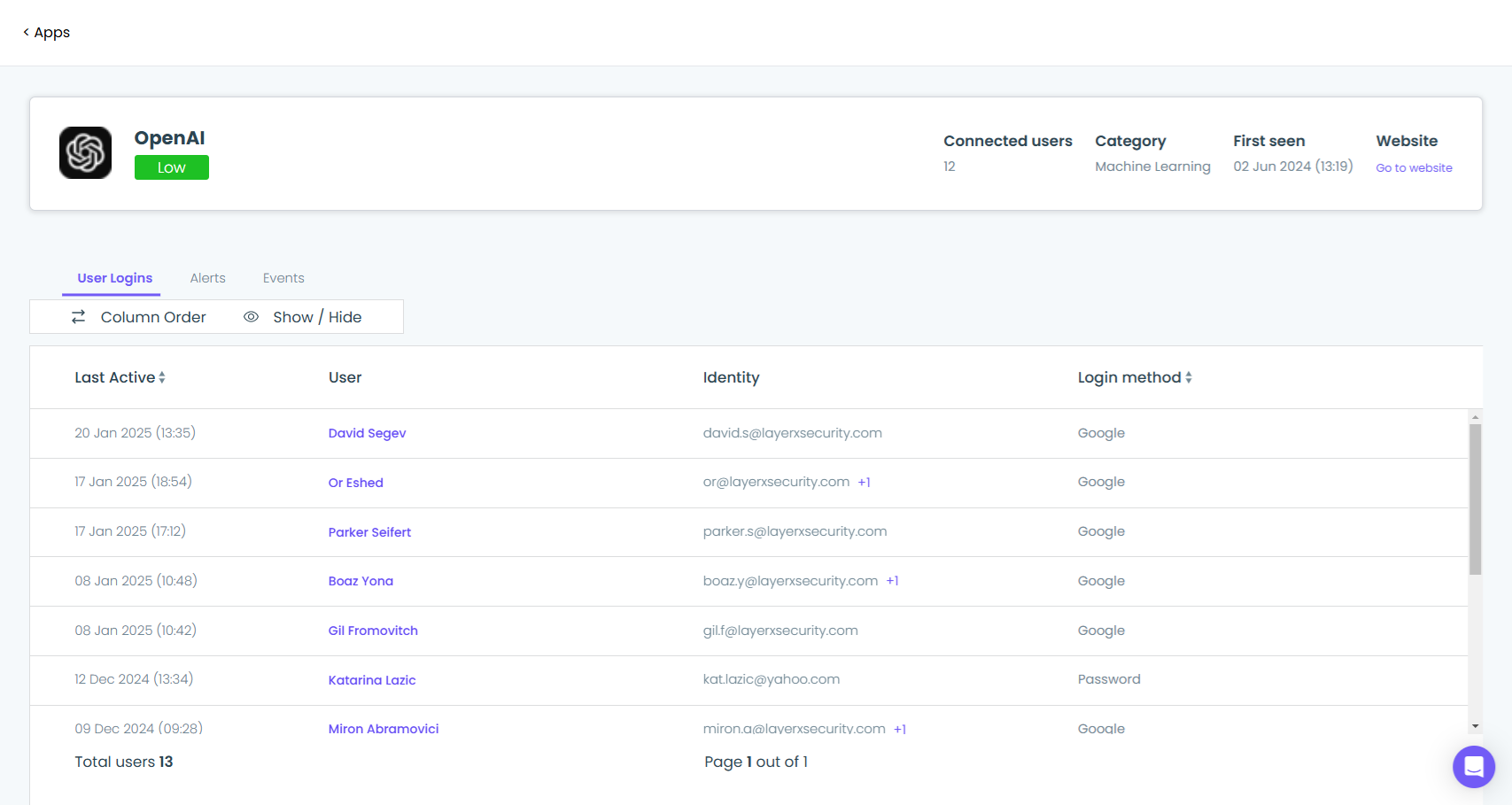
Task: Open Or Eshed user profile
Action: pyautogui.click(x=355, y=483)
